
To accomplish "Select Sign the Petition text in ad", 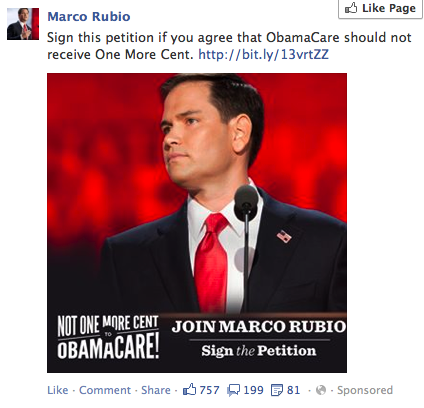I will (259, 351).
